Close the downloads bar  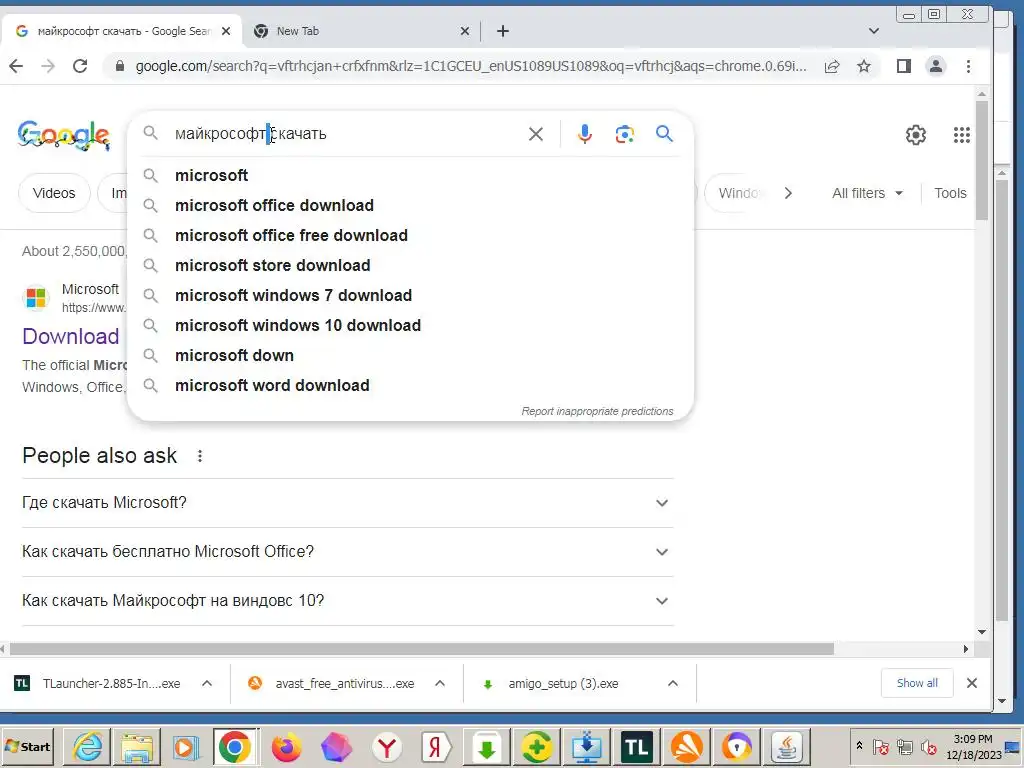(x=972, y=683)
